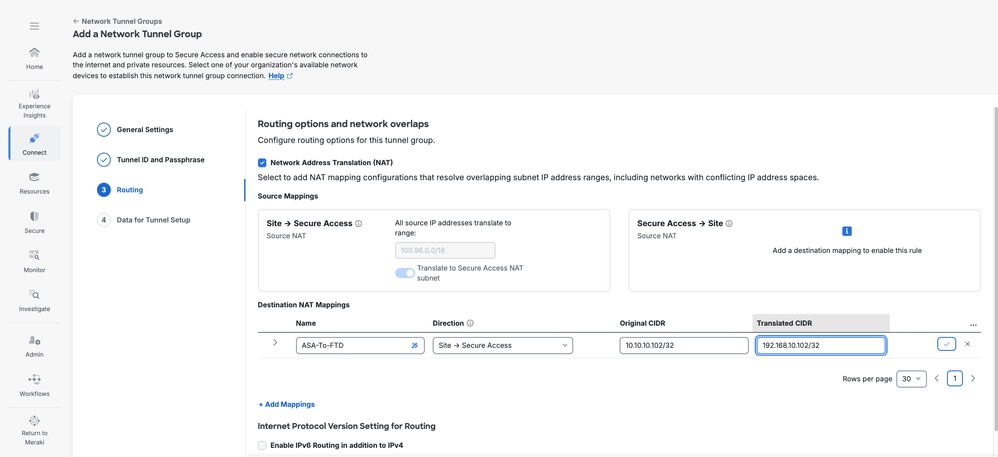998x457 pixels.
Task: Open Direction dropdown Site → Secure Access
Action: coord(503,346)
